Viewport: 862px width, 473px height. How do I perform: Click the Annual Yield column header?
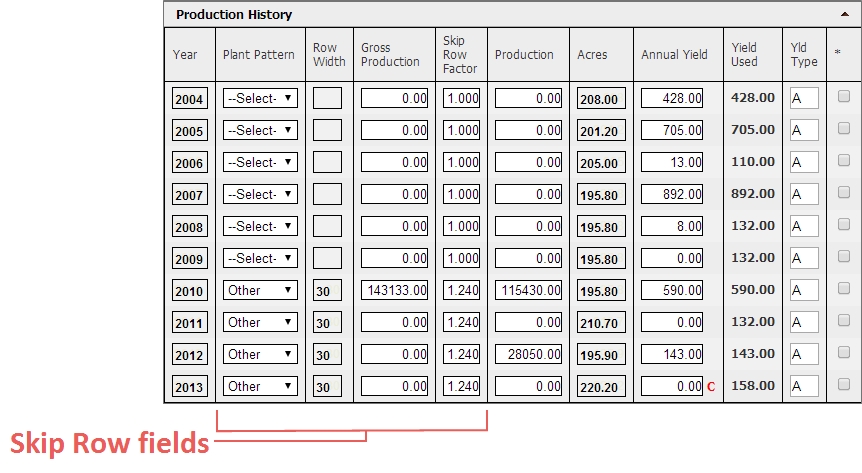674,54
